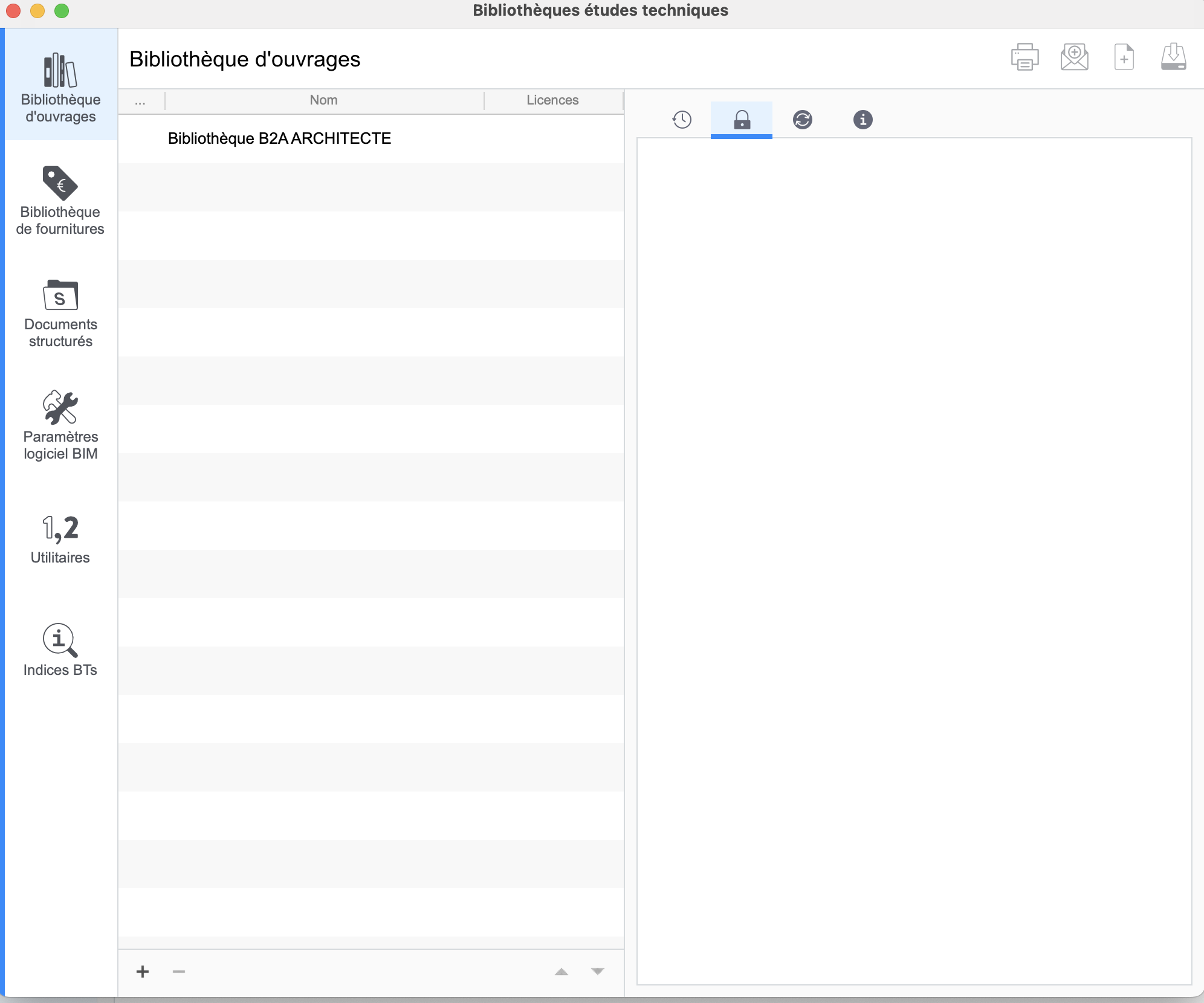This screenshot has width=1204, height=1003.
Task: Open Paramètres logiciel BIM section
Action: click(60, 425)
